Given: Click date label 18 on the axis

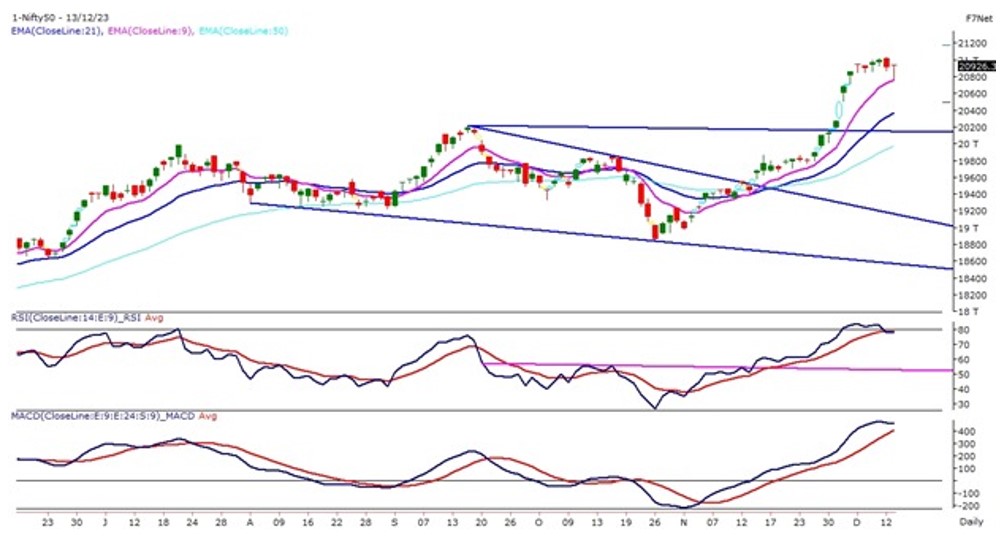Looking at the screenshot, I should (163, 522).
